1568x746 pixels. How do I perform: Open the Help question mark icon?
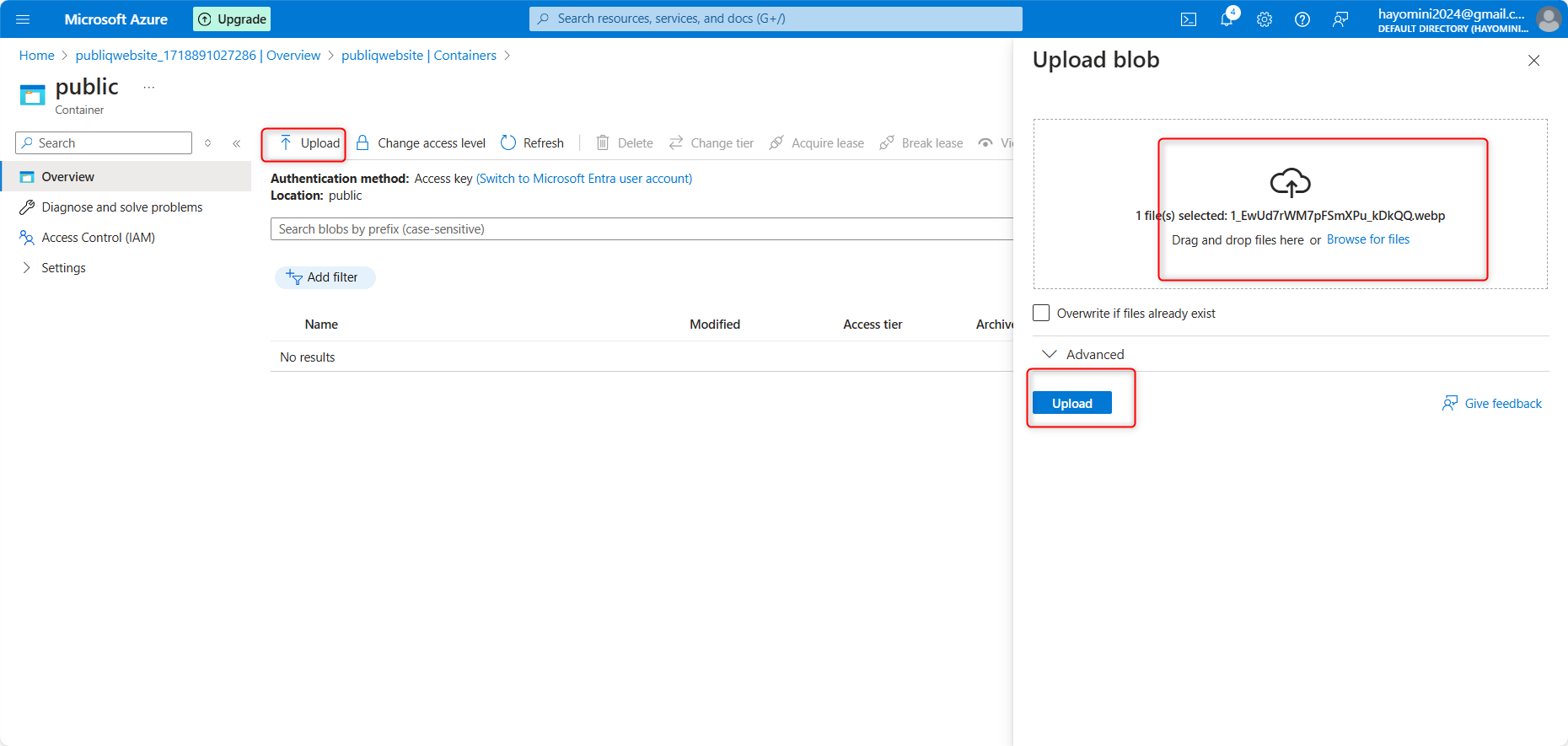[x=1302, y=19]
